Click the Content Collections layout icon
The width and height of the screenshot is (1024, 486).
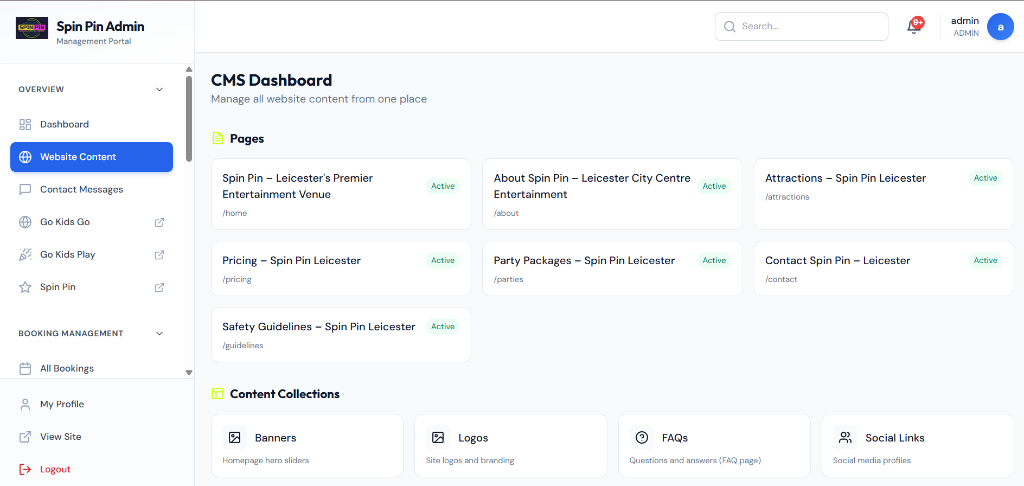click(218, 394)
